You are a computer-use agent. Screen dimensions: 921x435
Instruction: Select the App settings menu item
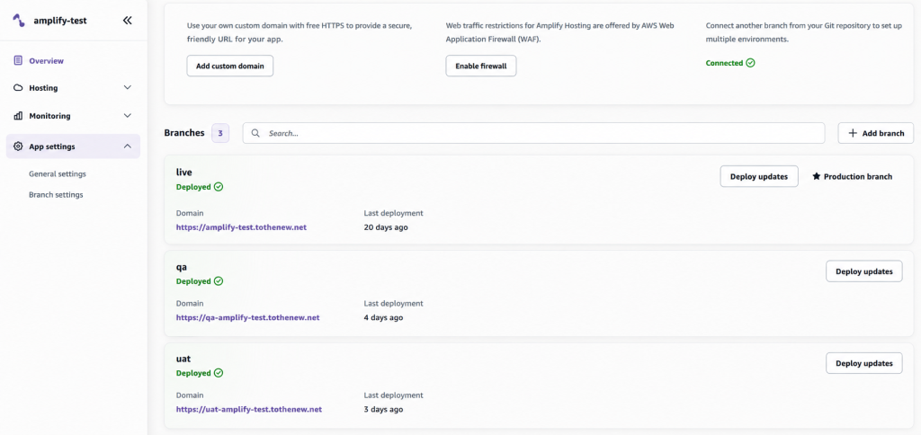(x=73, y=146)
